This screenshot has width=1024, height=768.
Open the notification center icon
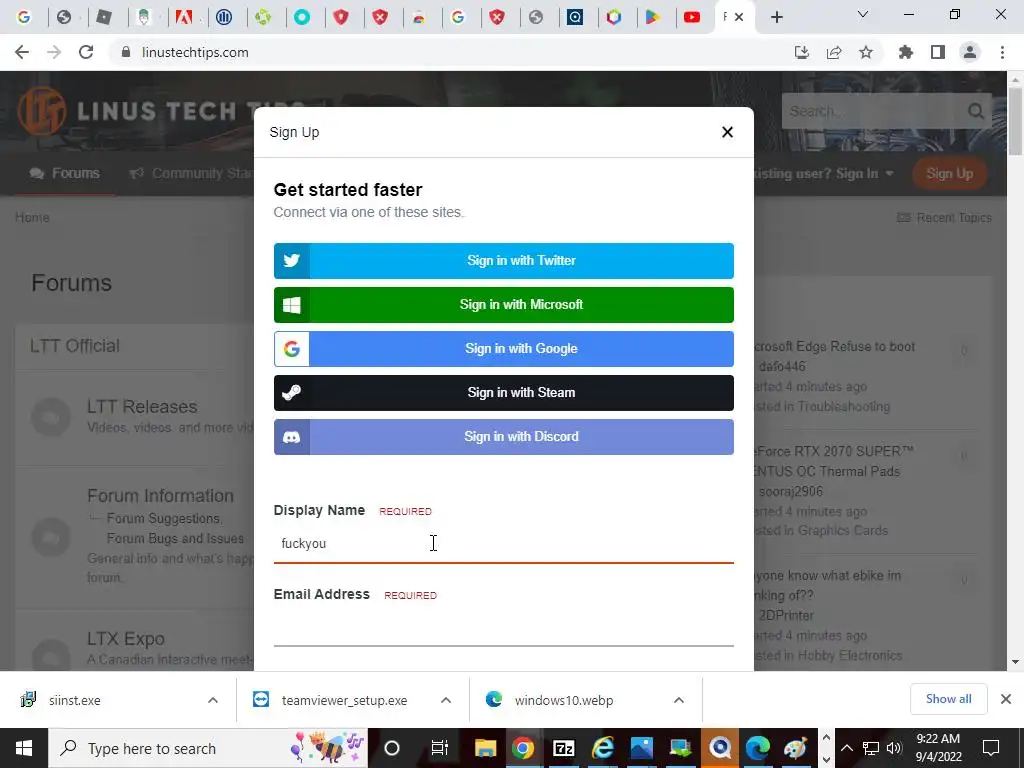pos(991,748)
